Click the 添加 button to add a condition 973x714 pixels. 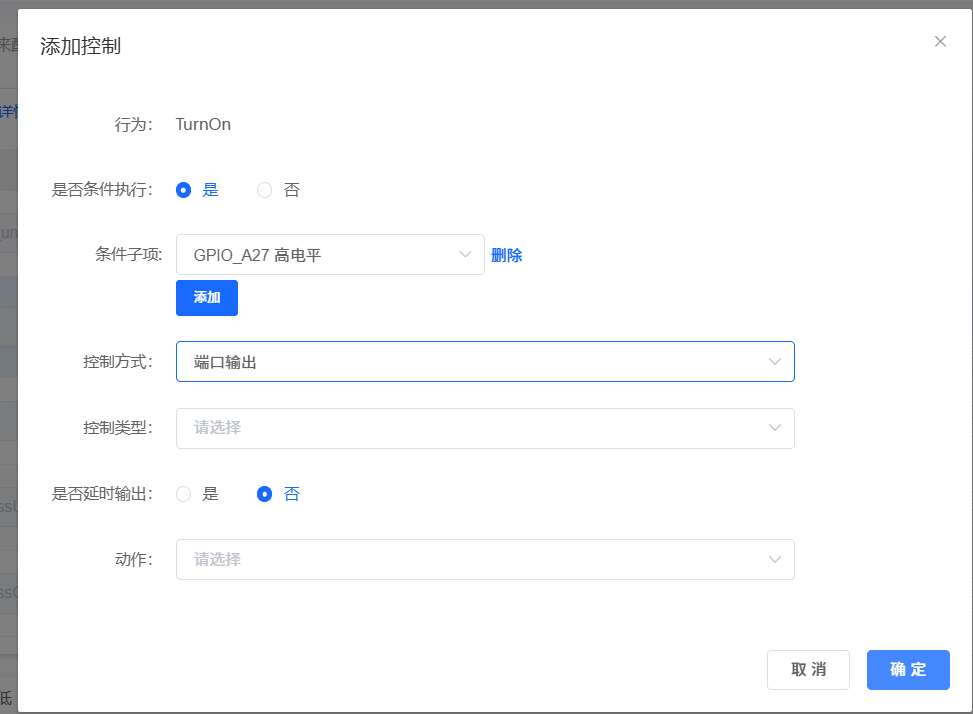(x=206, y=297)
